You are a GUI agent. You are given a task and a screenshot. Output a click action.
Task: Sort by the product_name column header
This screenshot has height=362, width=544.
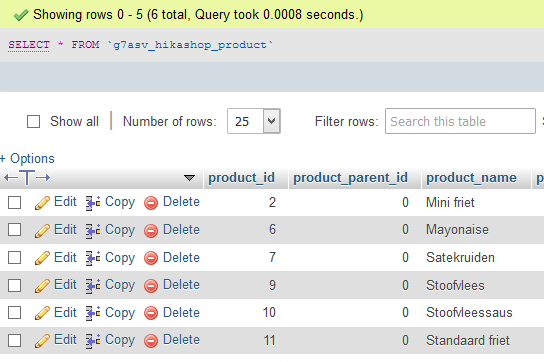[471, 178]
